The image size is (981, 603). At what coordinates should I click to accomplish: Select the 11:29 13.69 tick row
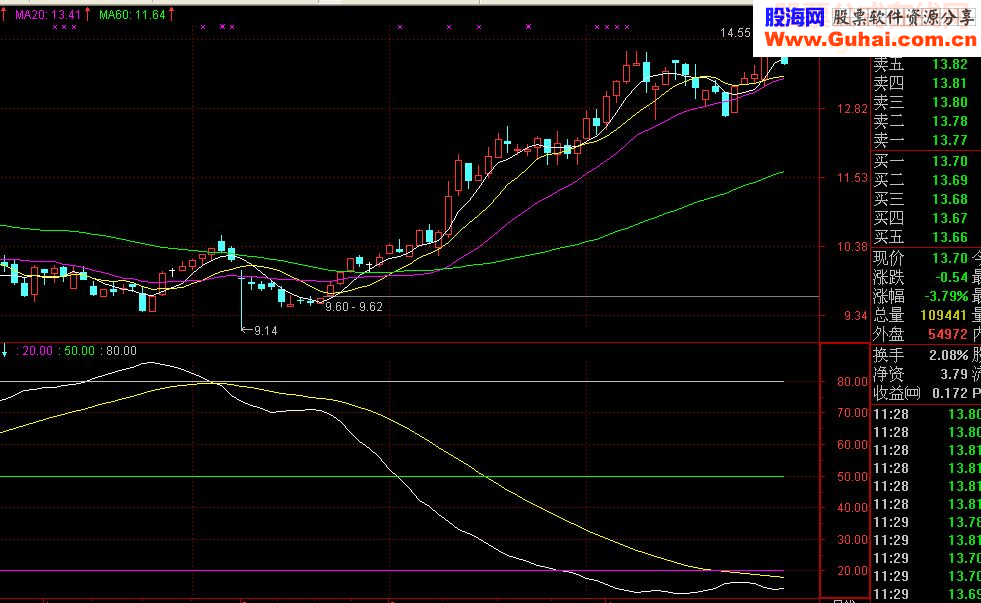(x=926, y=594)
